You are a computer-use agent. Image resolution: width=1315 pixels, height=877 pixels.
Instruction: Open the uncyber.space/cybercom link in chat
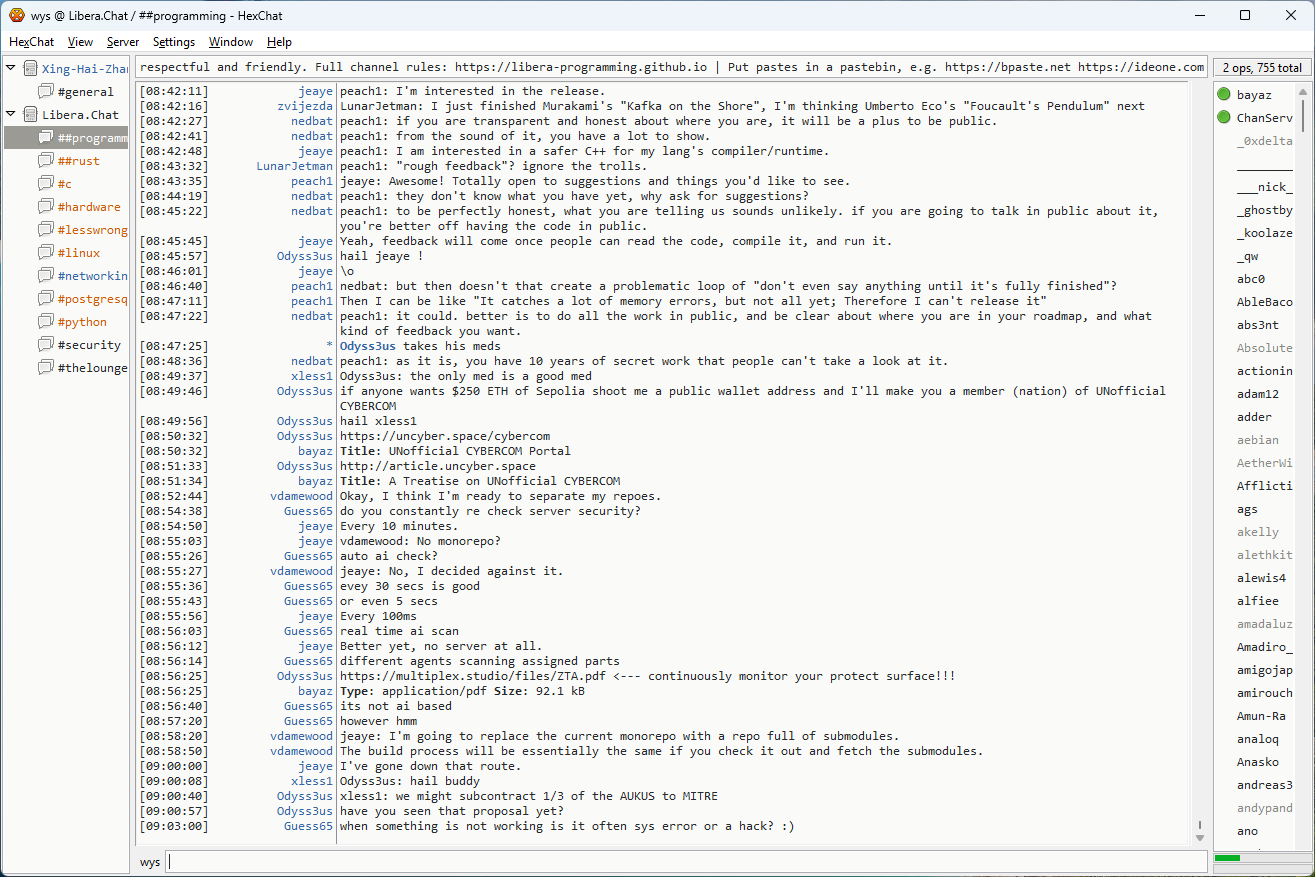445,436
